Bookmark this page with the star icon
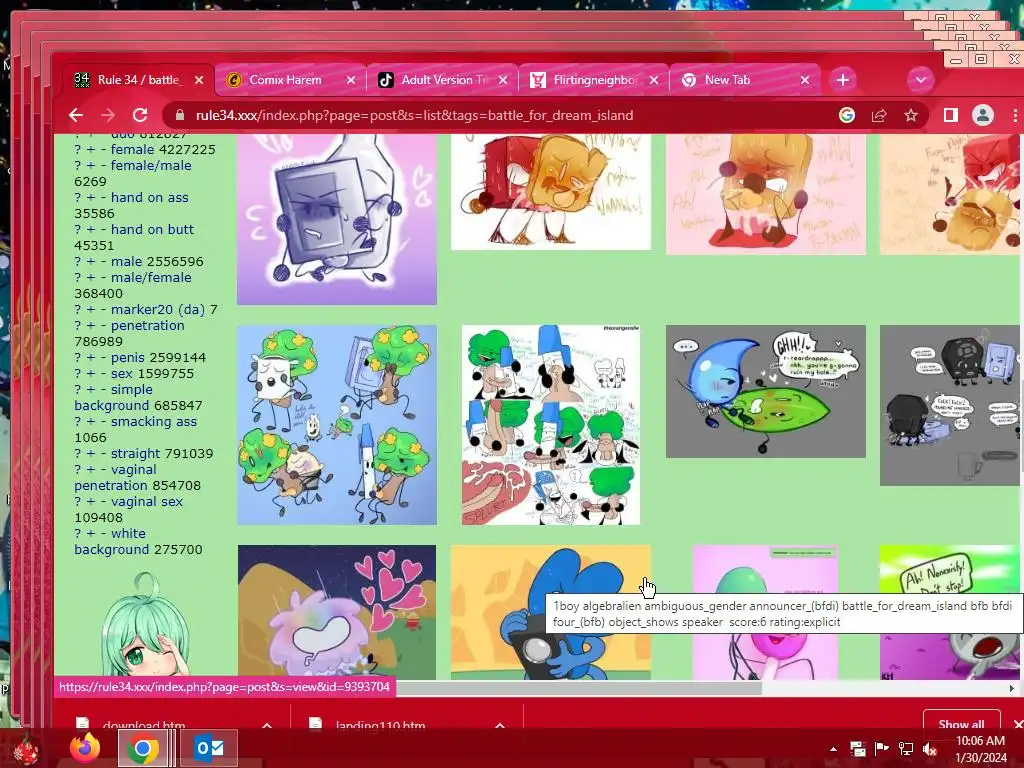 [911, 116]
